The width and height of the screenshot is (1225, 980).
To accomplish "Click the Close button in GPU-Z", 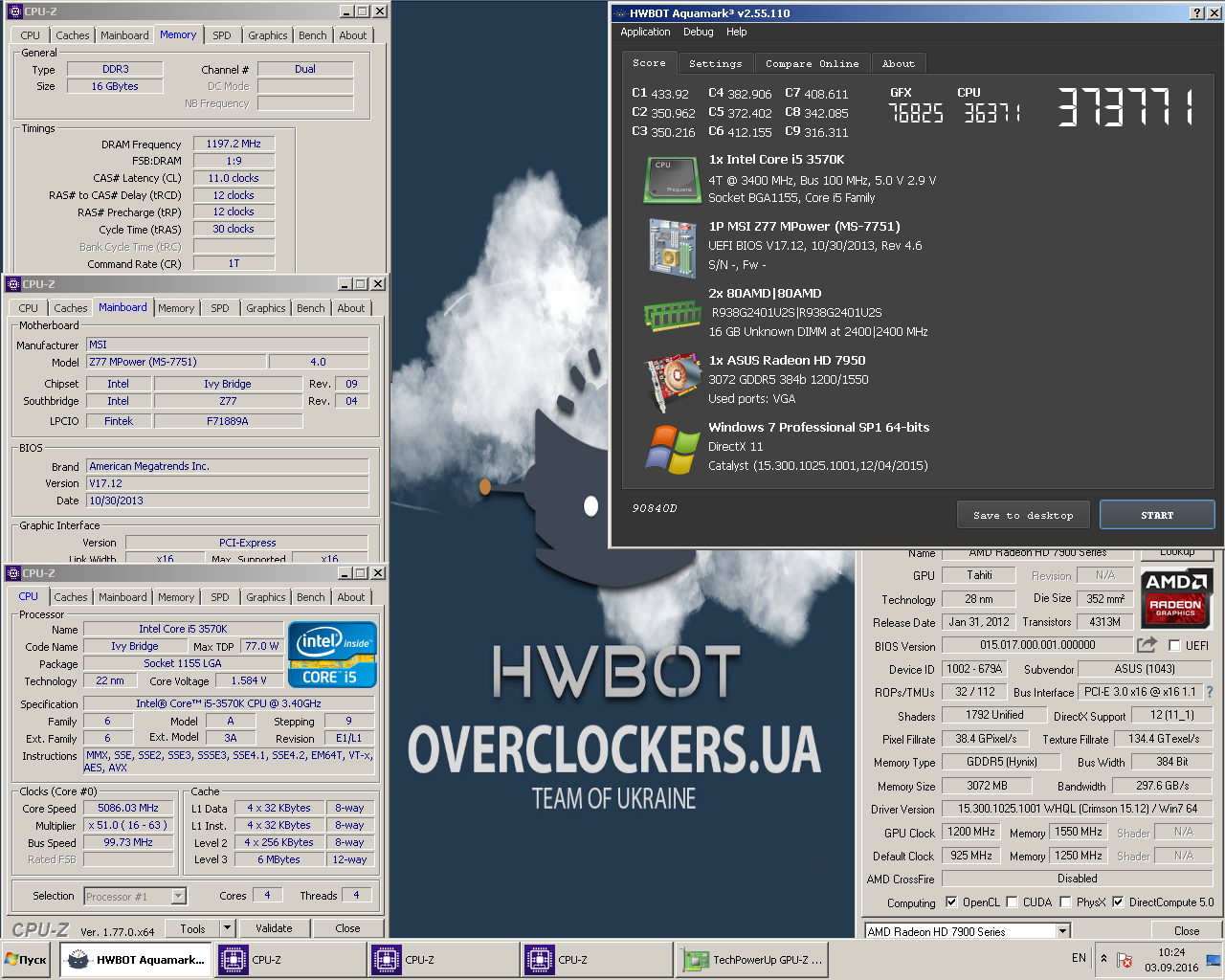I will pyautogui.click(x=1187, y=931).
